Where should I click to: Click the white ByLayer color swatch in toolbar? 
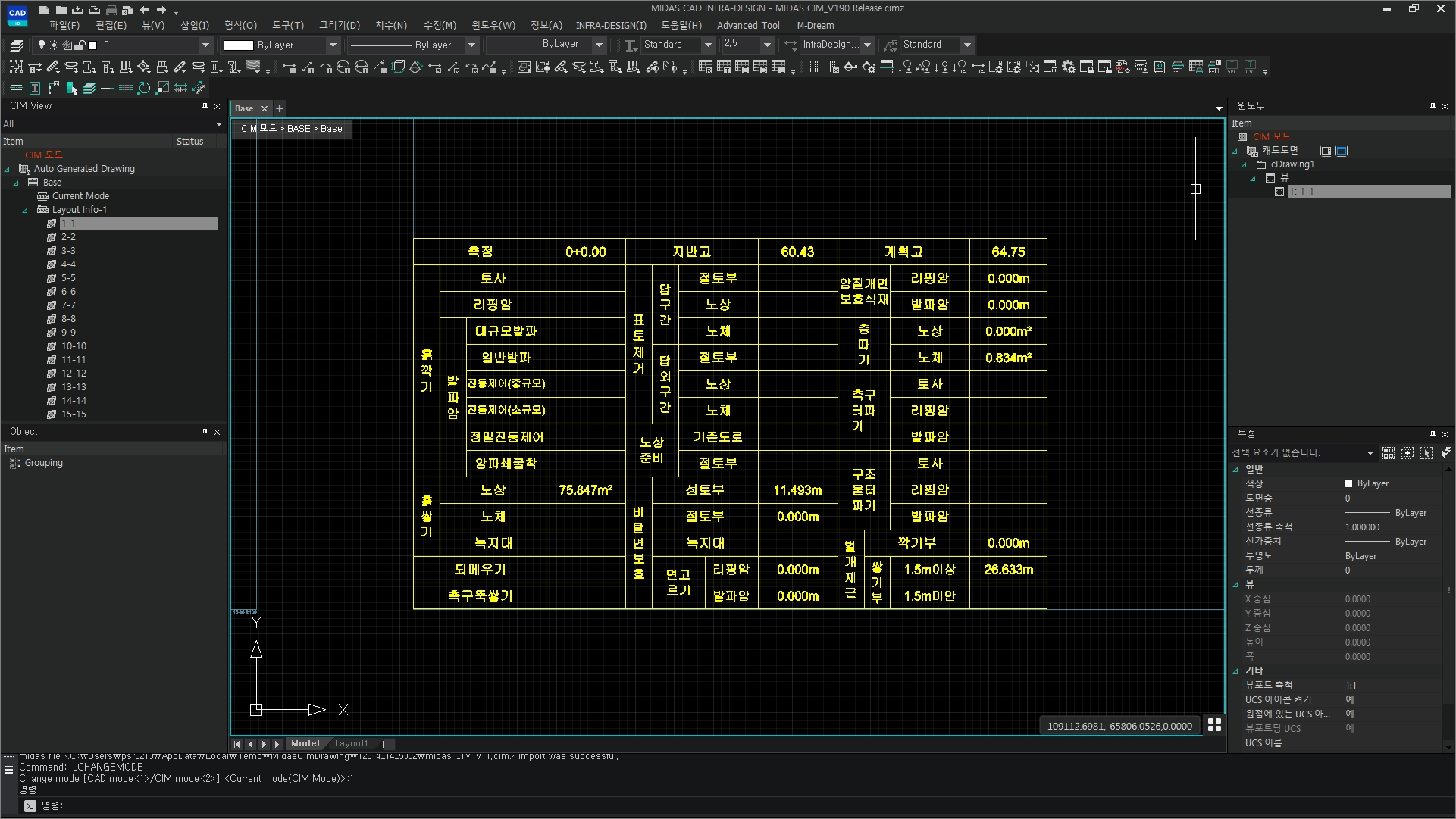point(238,45)
